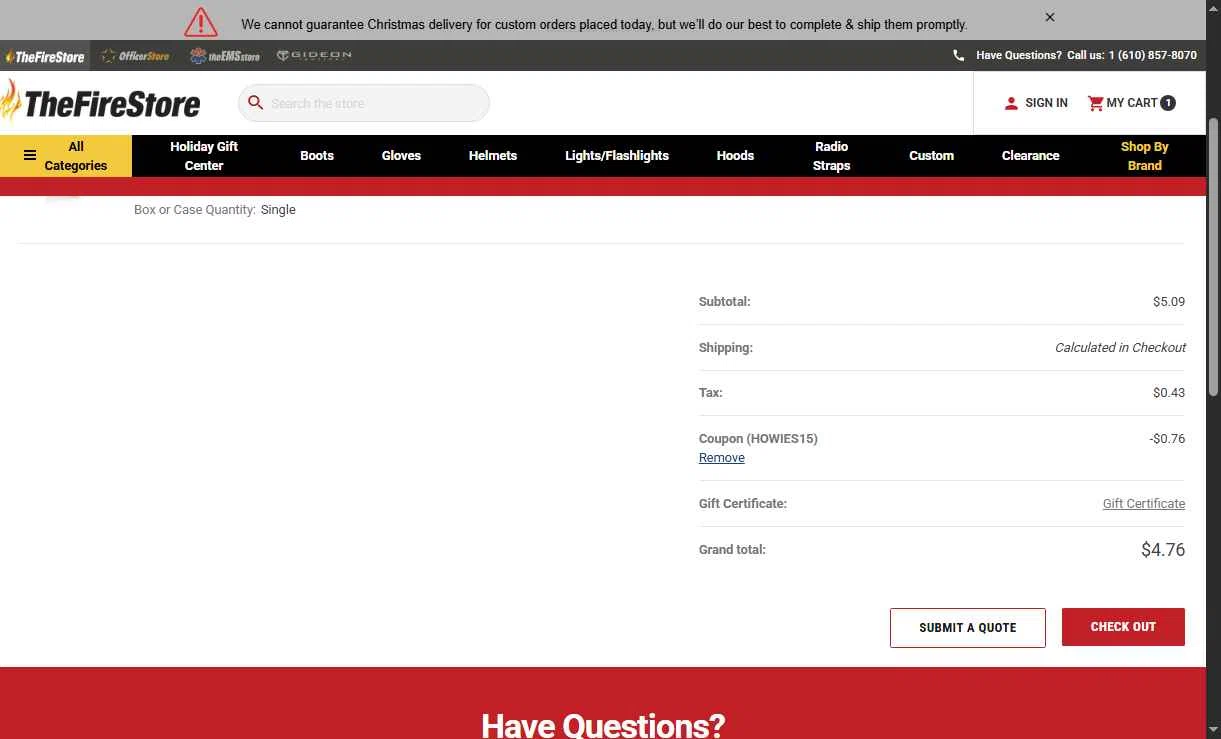Viewport: 1221px width, 739px height.
Task: Focus the Search the store field
Action: click(364, 103)
